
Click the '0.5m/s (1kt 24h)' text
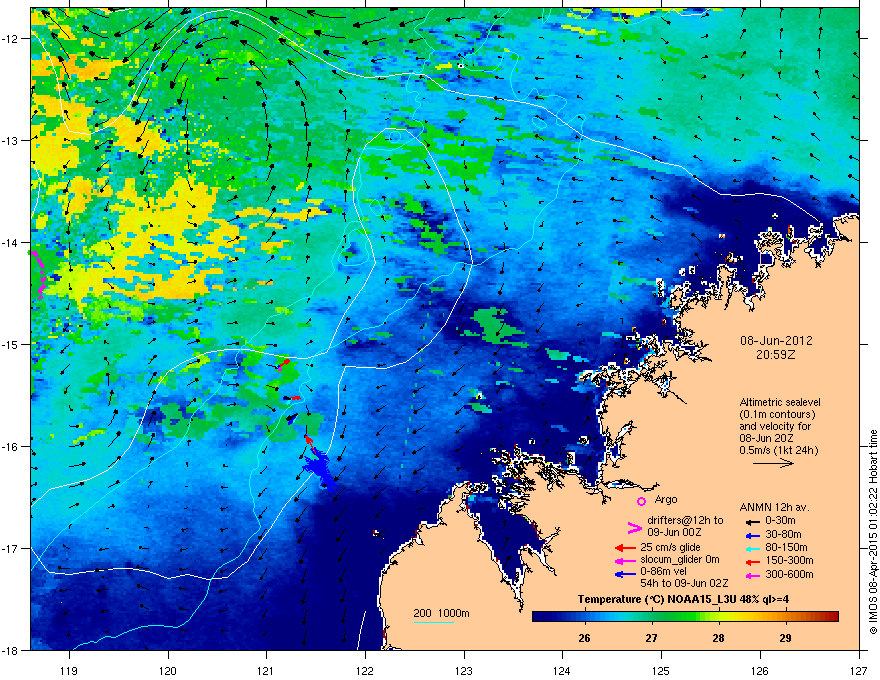[779, 450]
